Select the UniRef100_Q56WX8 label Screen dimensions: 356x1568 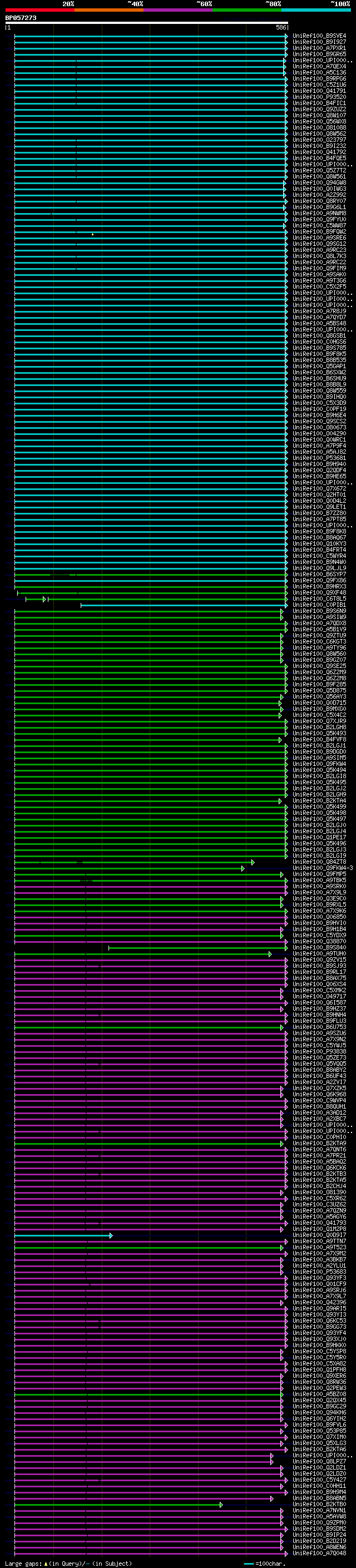(319, 121)
